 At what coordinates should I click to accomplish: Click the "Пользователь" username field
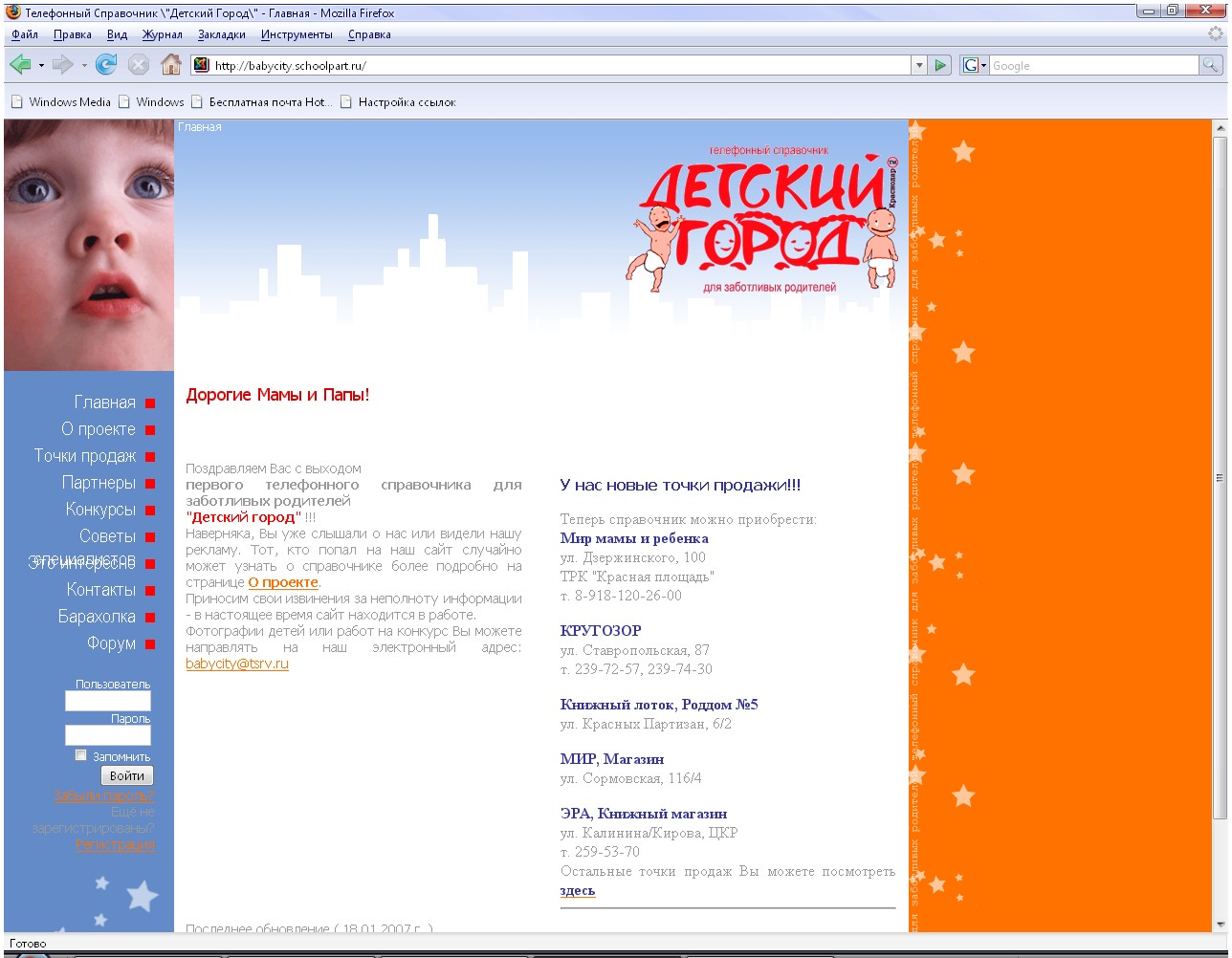coord(107,701)
